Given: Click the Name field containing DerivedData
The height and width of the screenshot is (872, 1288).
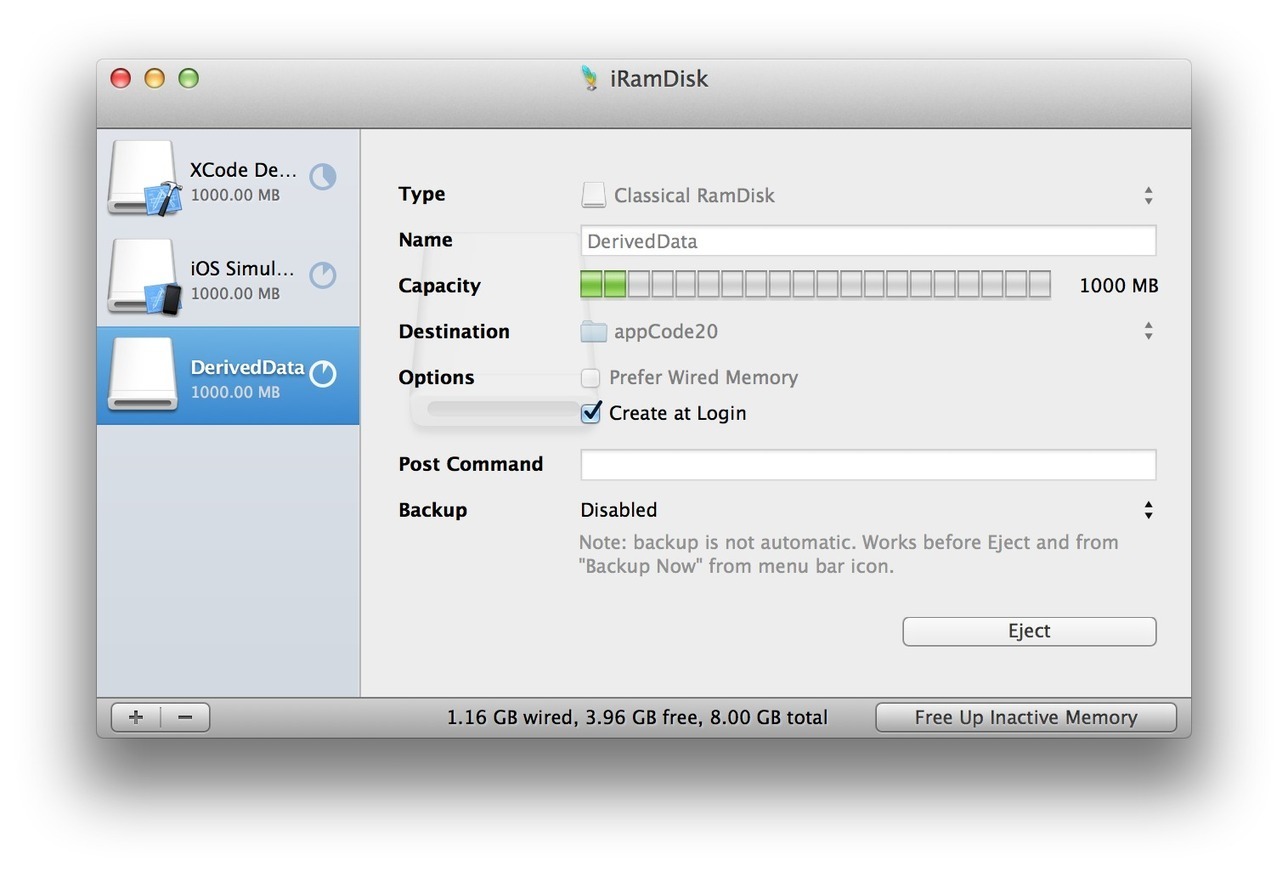Looking at the screenshot, I should [x=868, y=241].
